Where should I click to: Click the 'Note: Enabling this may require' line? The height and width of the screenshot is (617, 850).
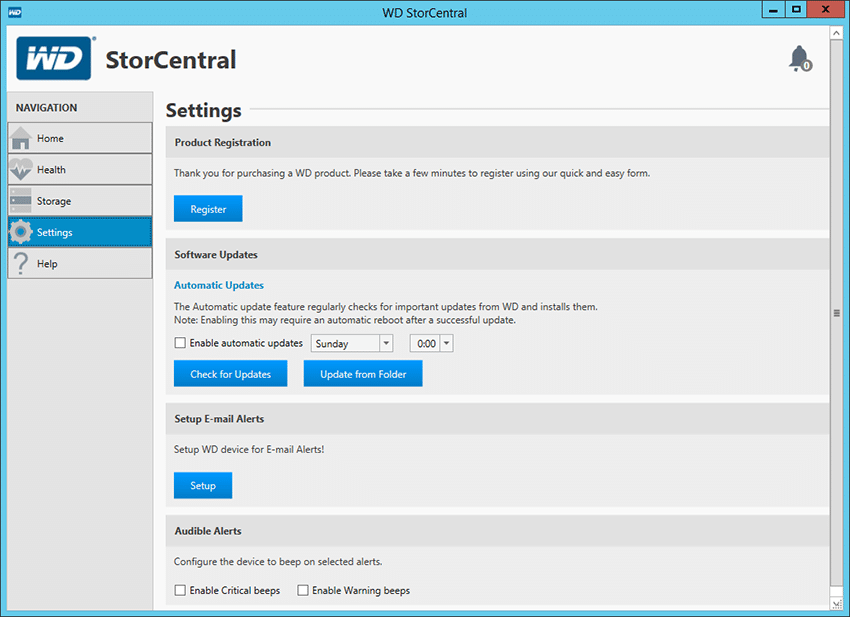click(x=345, y=320)
